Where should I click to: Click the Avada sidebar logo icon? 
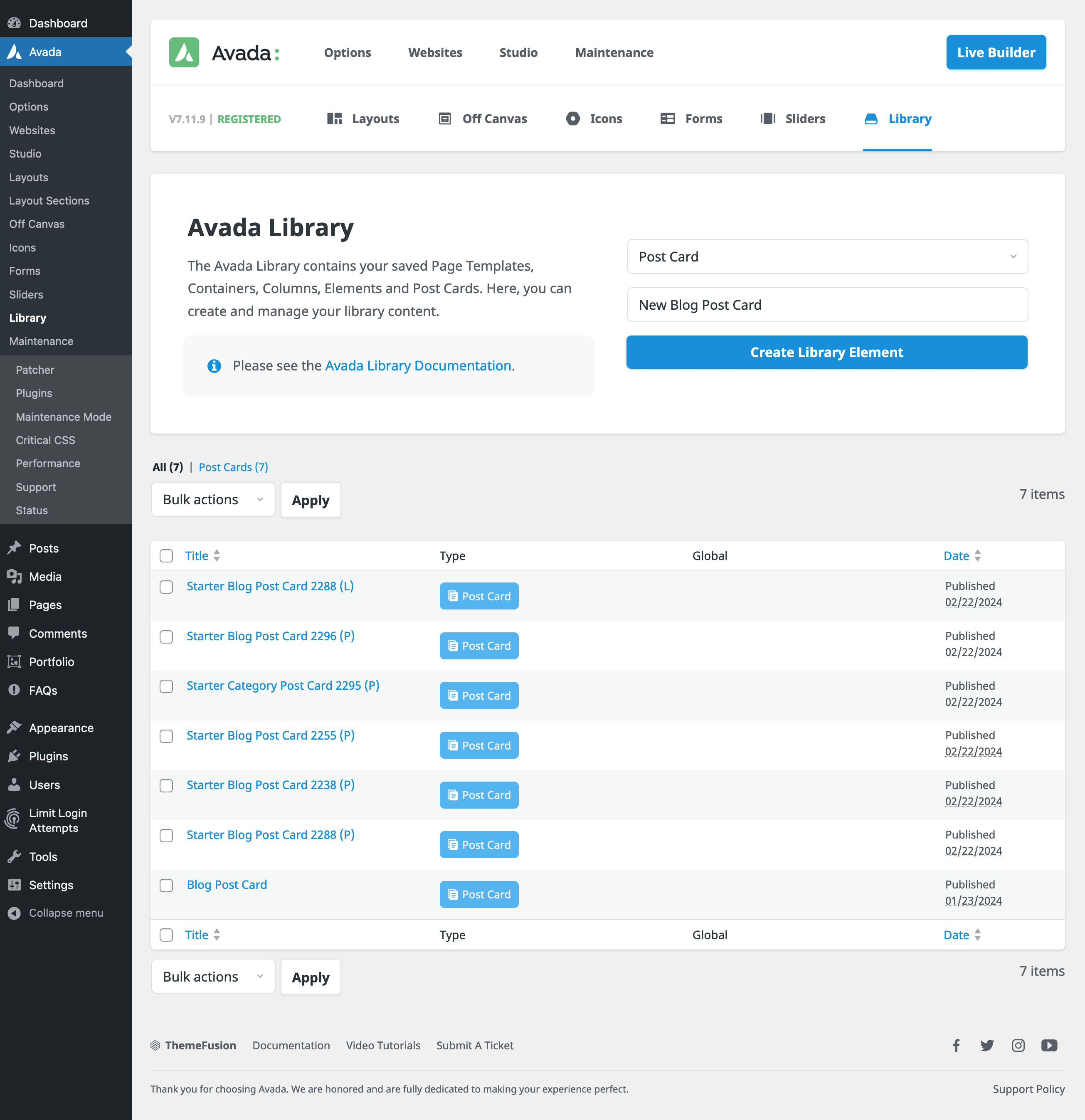click(14, 52)
